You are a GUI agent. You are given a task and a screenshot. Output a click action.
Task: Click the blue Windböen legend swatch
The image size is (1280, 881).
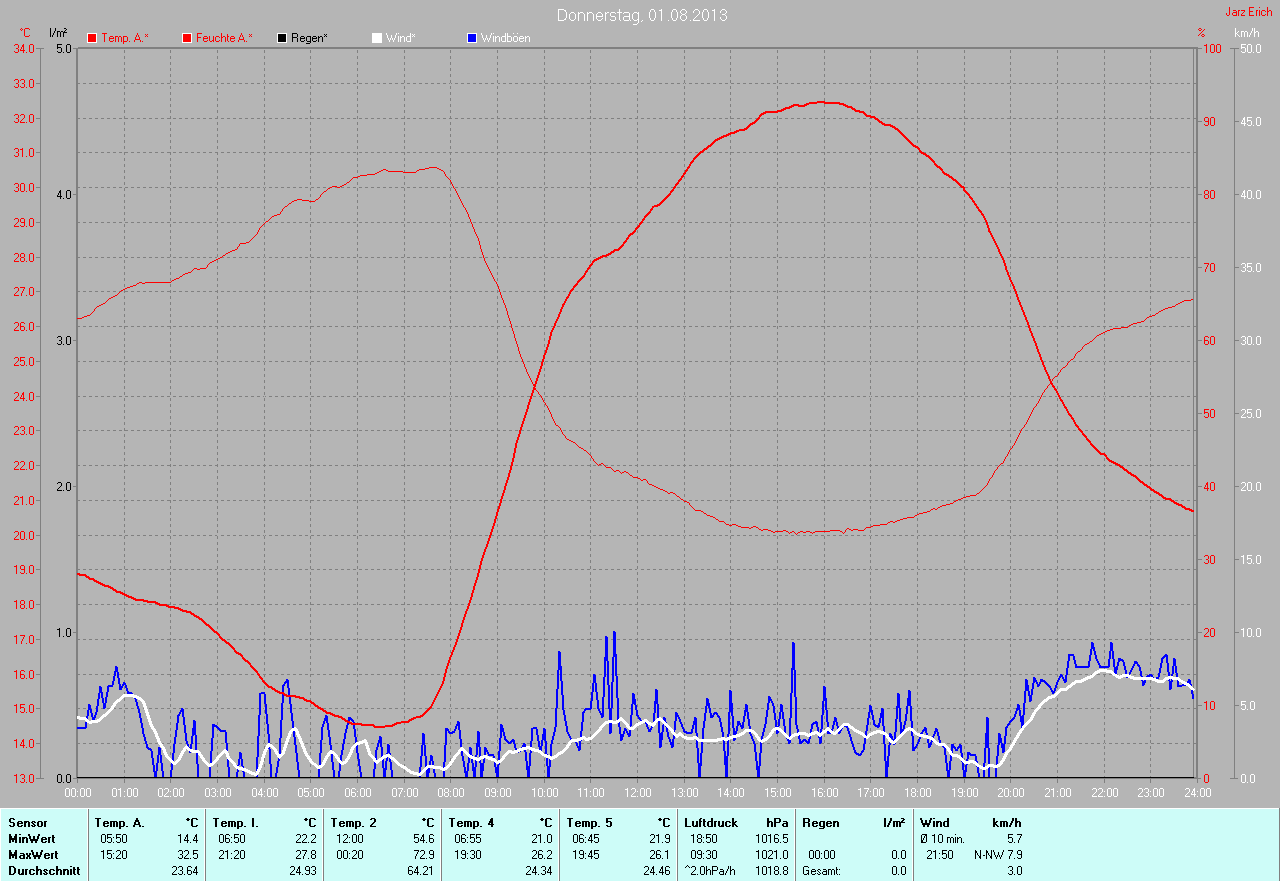tap(472, 38)
